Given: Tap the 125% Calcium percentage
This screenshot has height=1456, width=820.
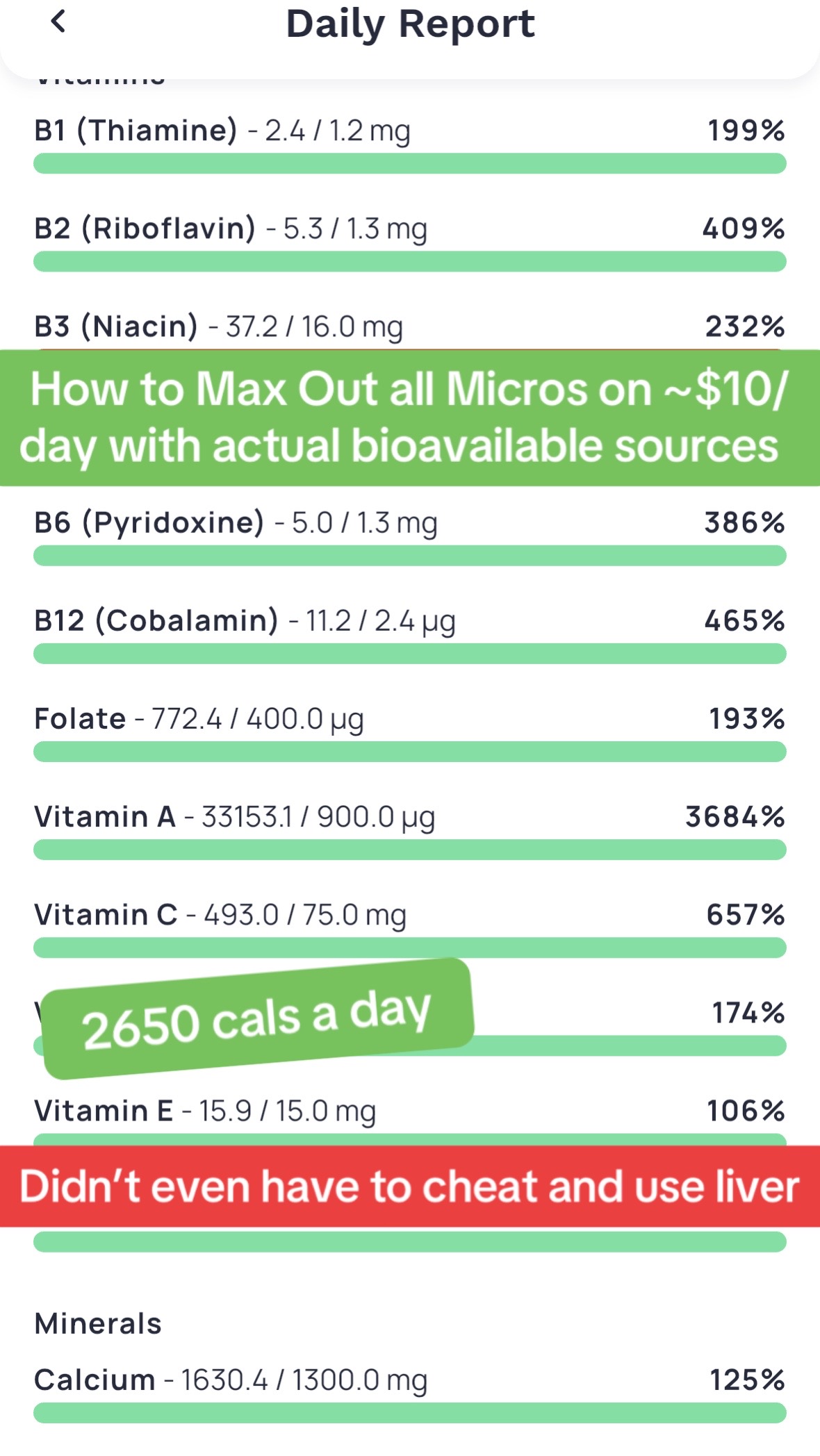Looking at the screenshot, I should click(x=747, y=1380).
